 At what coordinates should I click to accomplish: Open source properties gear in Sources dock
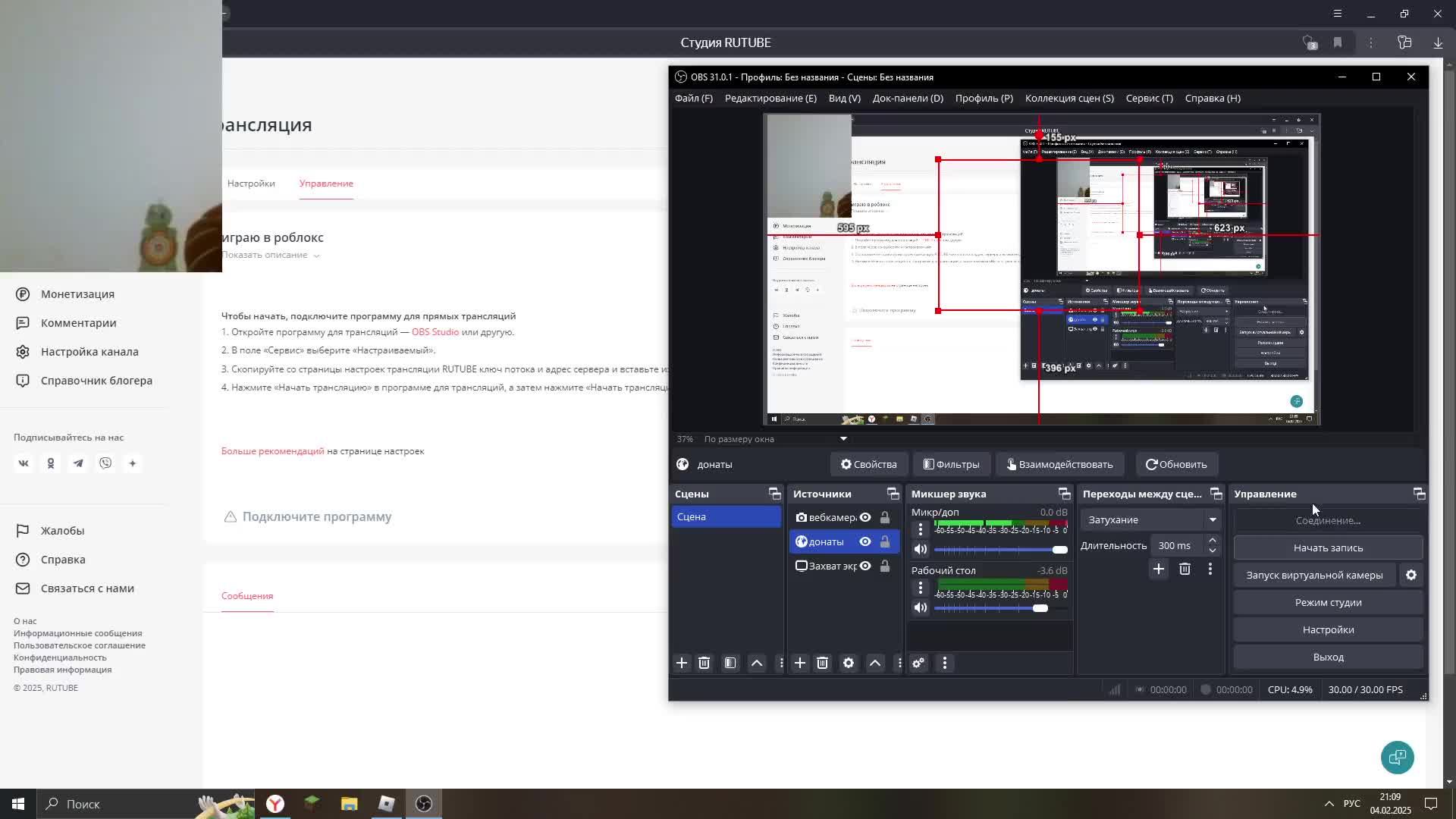[x=849, y=663]
